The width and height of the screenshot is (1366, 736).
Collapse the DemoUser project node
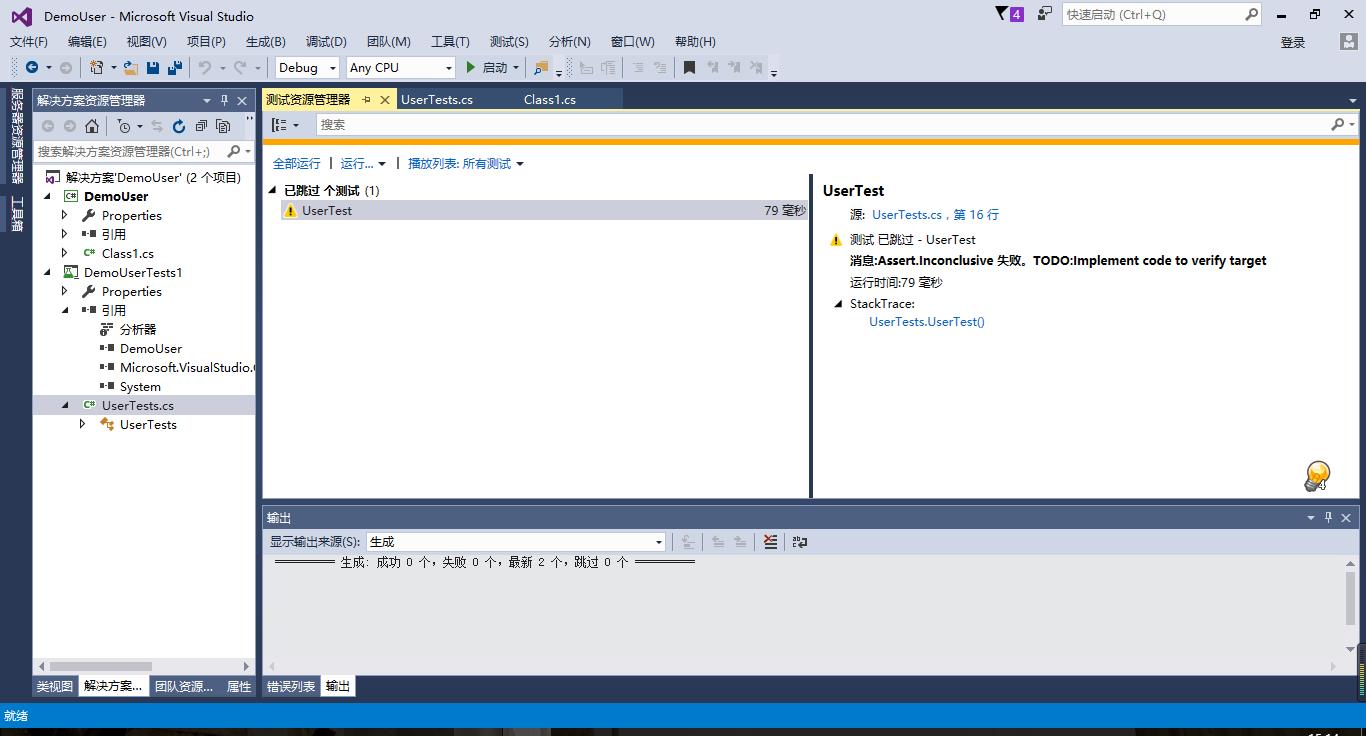pos(47,196)
